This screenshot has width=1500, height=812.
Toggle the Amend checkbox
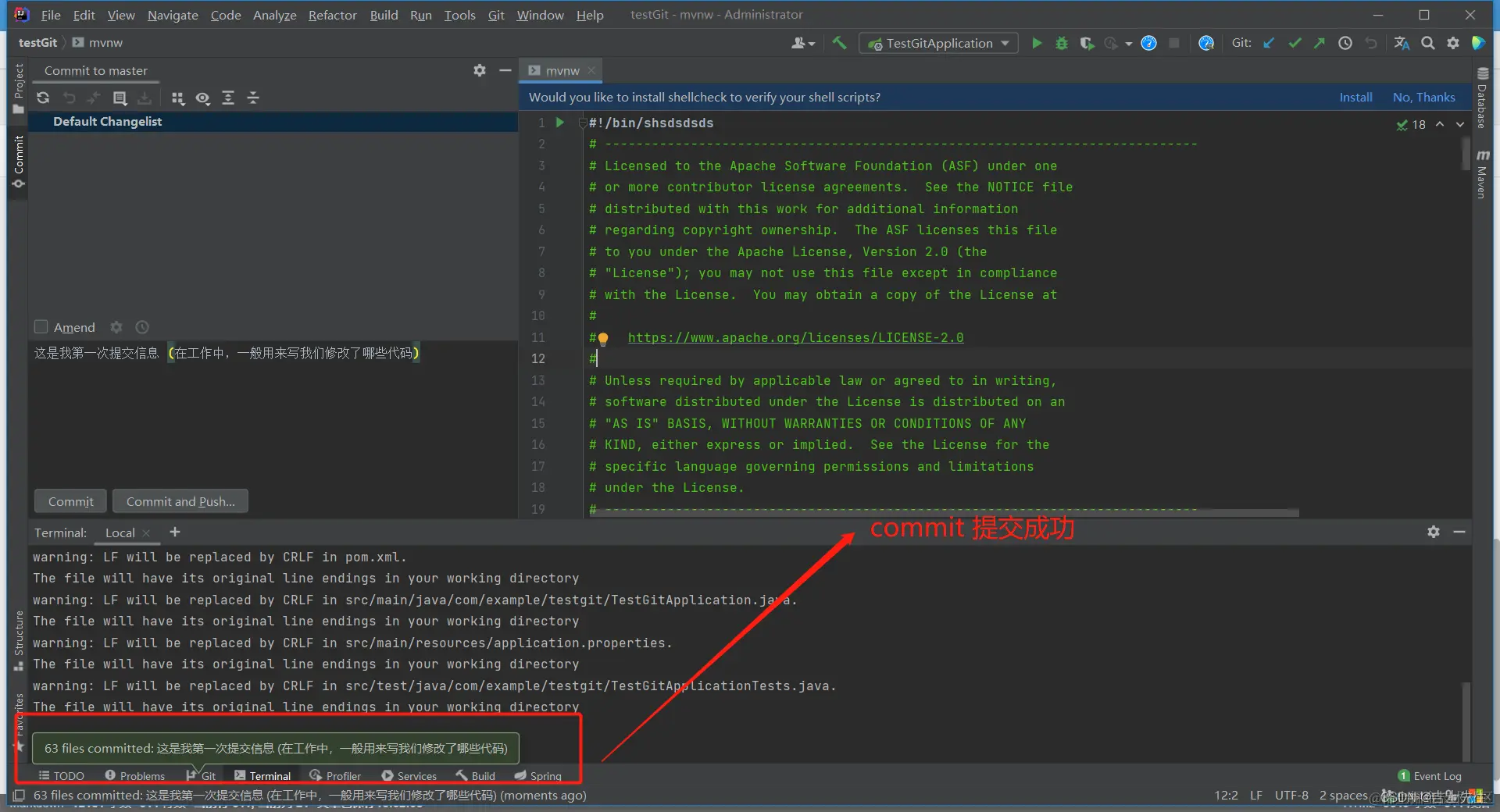pyautogui.click(x=41, y=327)
